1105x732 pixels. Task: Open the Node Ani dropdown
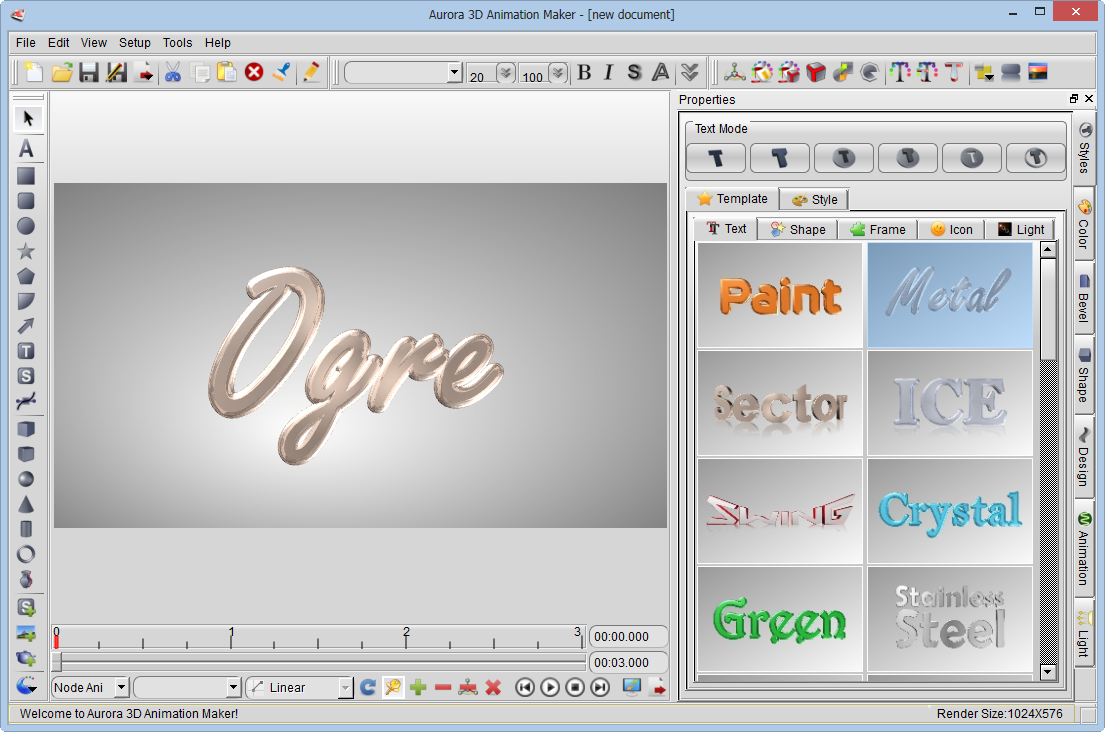(121, 687)
